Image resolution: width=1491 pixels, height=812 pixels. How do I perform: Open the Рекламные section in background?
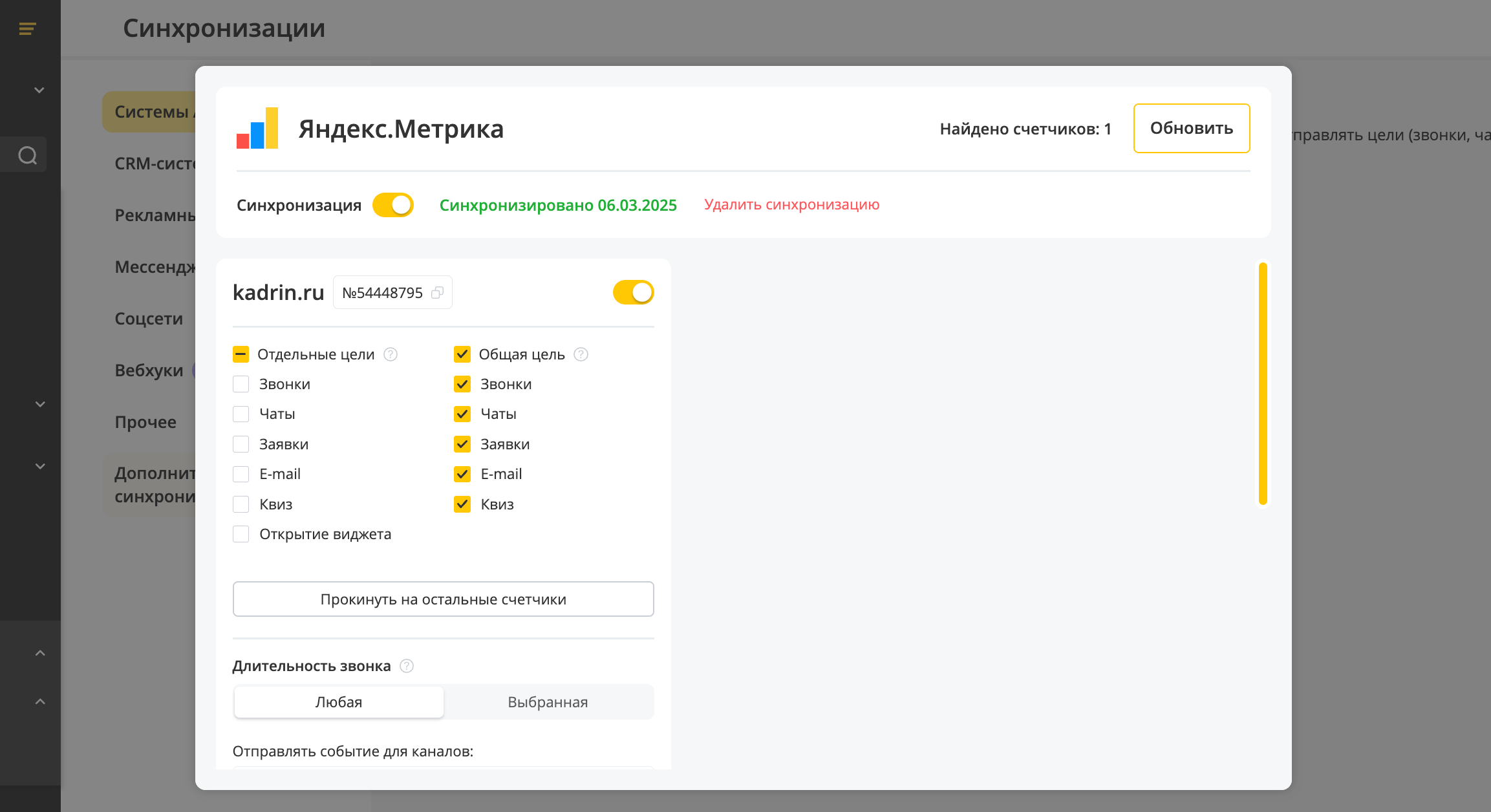click(x=155, y=215)
